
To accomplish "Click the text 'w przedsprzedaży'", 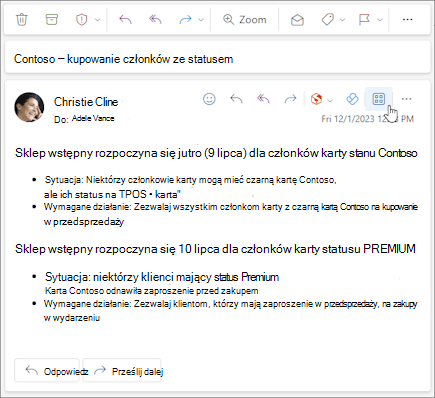I will 84,222.
